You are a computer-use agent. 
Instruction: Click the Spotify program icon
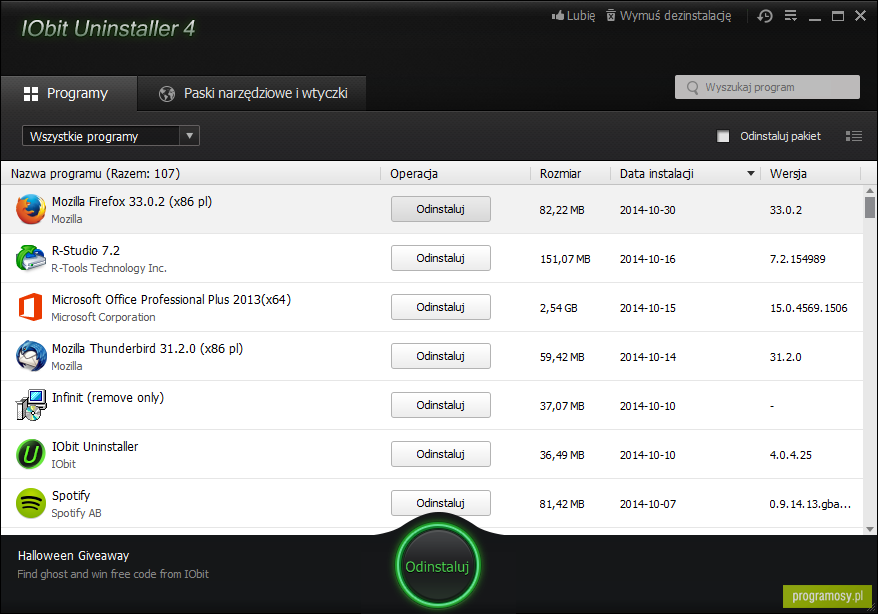click(x=31, y=503)
